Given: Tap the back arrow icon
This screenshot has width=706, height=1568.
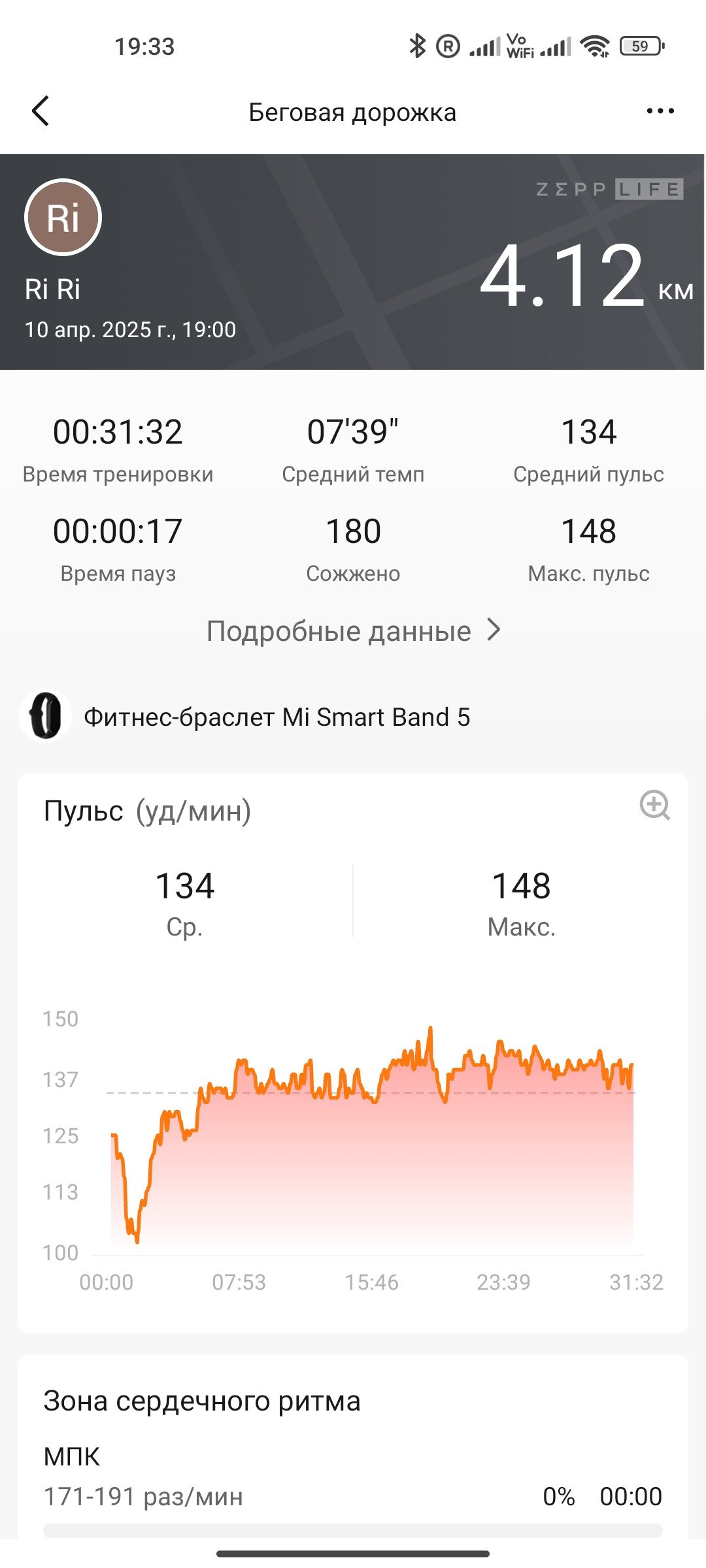Looking at the screenshot, I should point(41,111).
